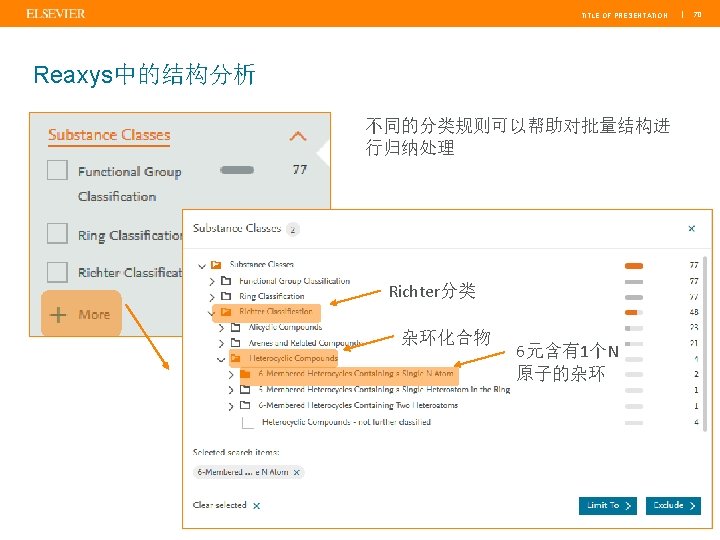Select the Functional Group Classification tree row
The height and width of the screenshot is (540, 720).
coord(294,281)
